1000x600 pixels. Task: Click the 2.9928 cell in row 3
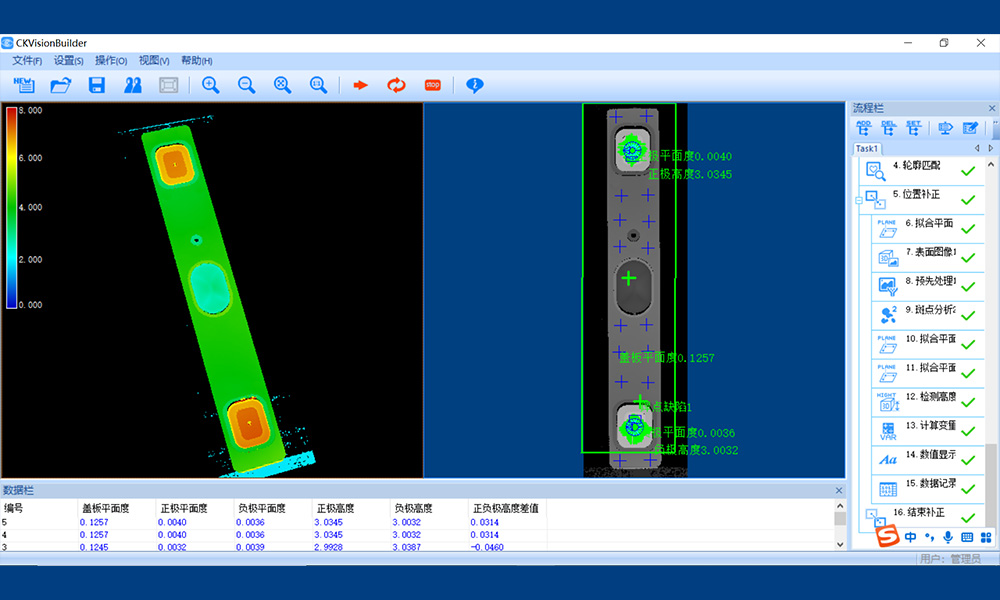[x=328, y=547]
